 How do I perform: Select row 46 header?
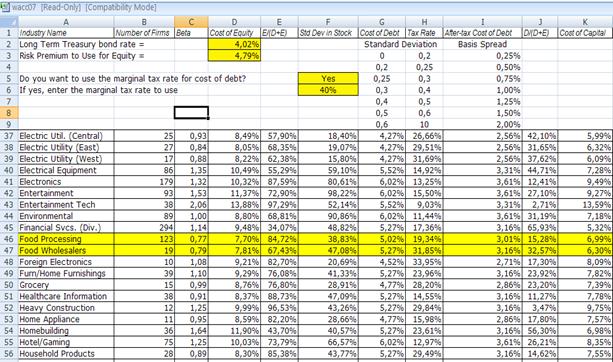point(9,239)
